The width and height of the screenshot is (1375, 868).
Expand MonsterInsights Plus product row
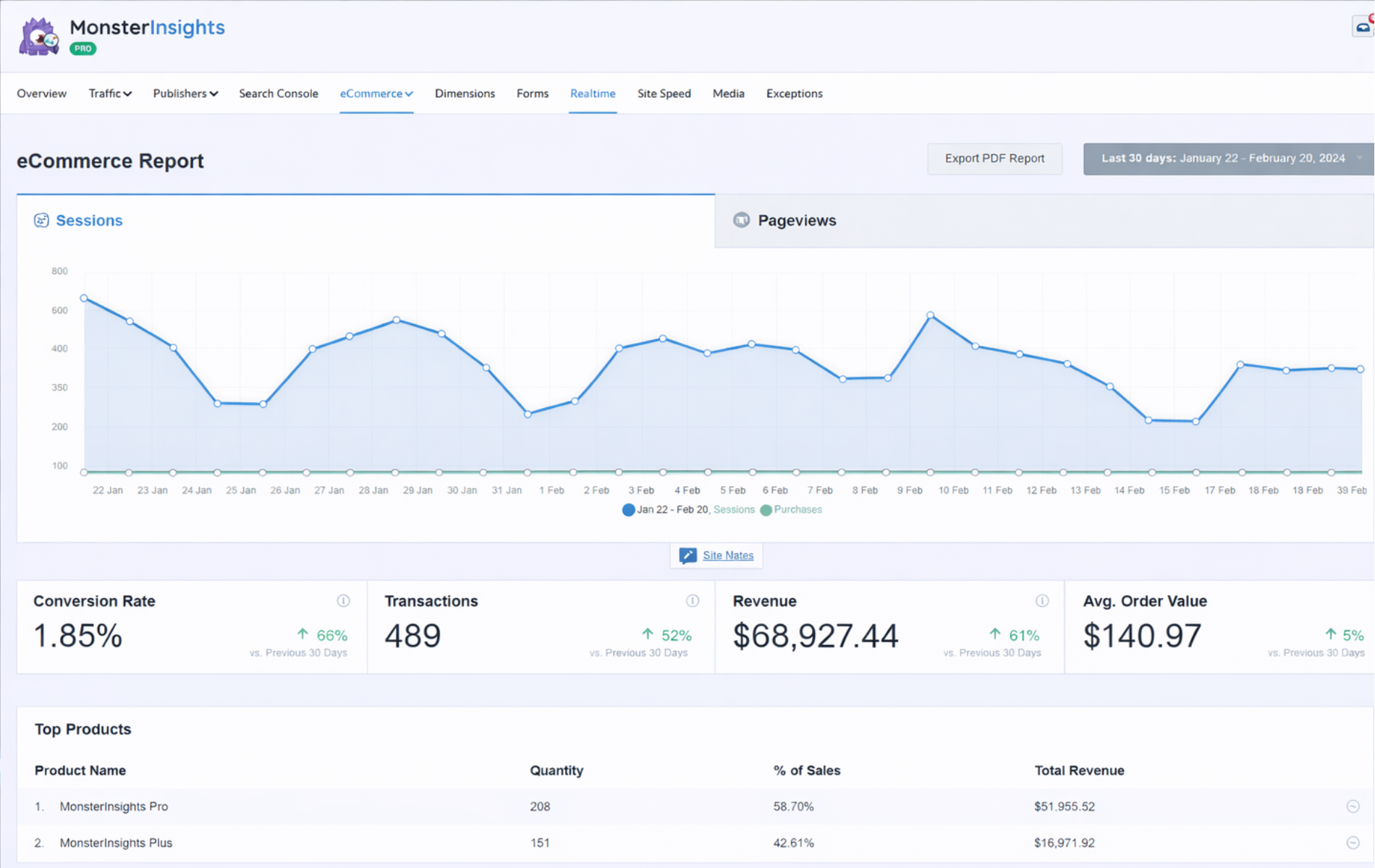click(1353, 843)
